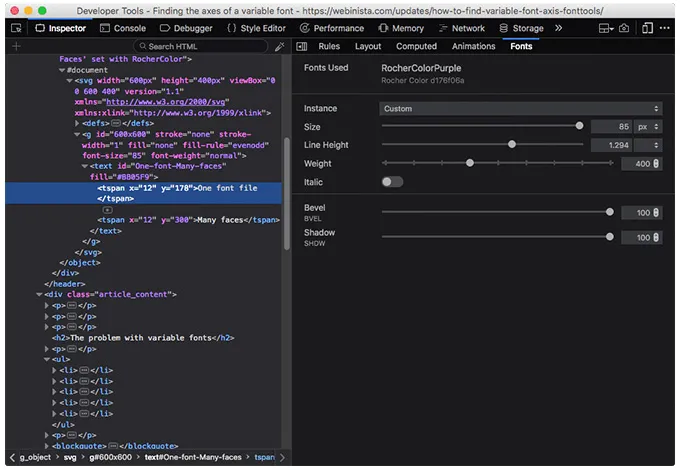680x470 pixels.
Task: Collapse the svg element node
Action: [69, 80]
